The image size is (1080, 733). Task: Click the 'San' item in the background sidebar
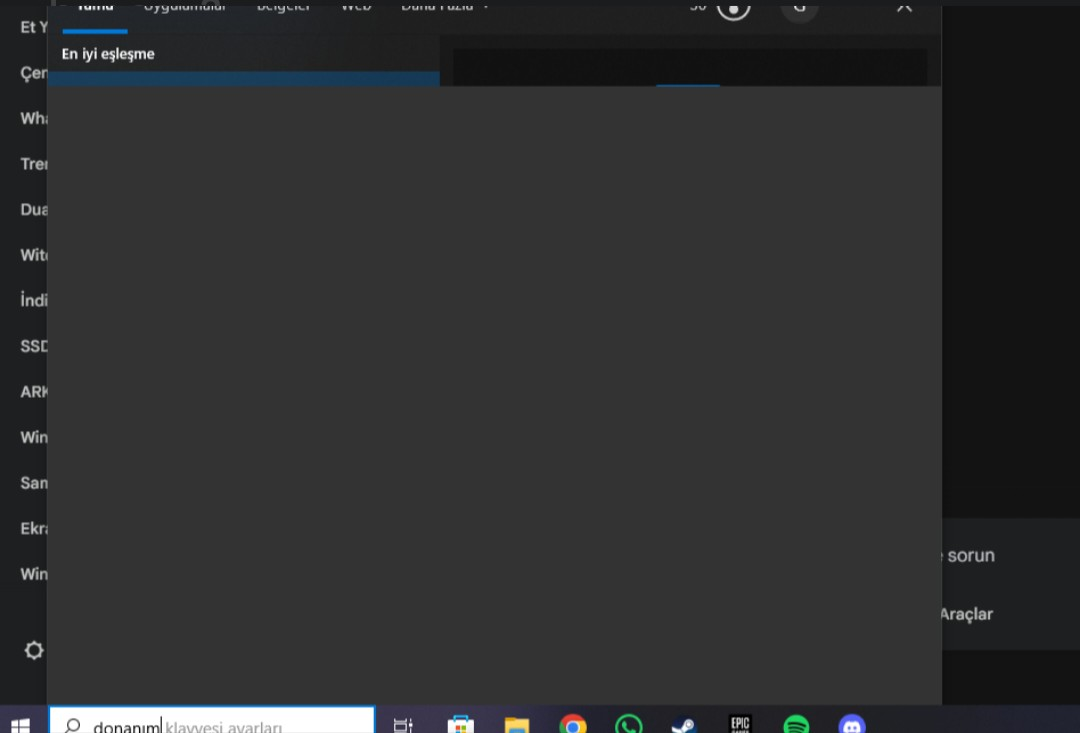coord(34,483)
